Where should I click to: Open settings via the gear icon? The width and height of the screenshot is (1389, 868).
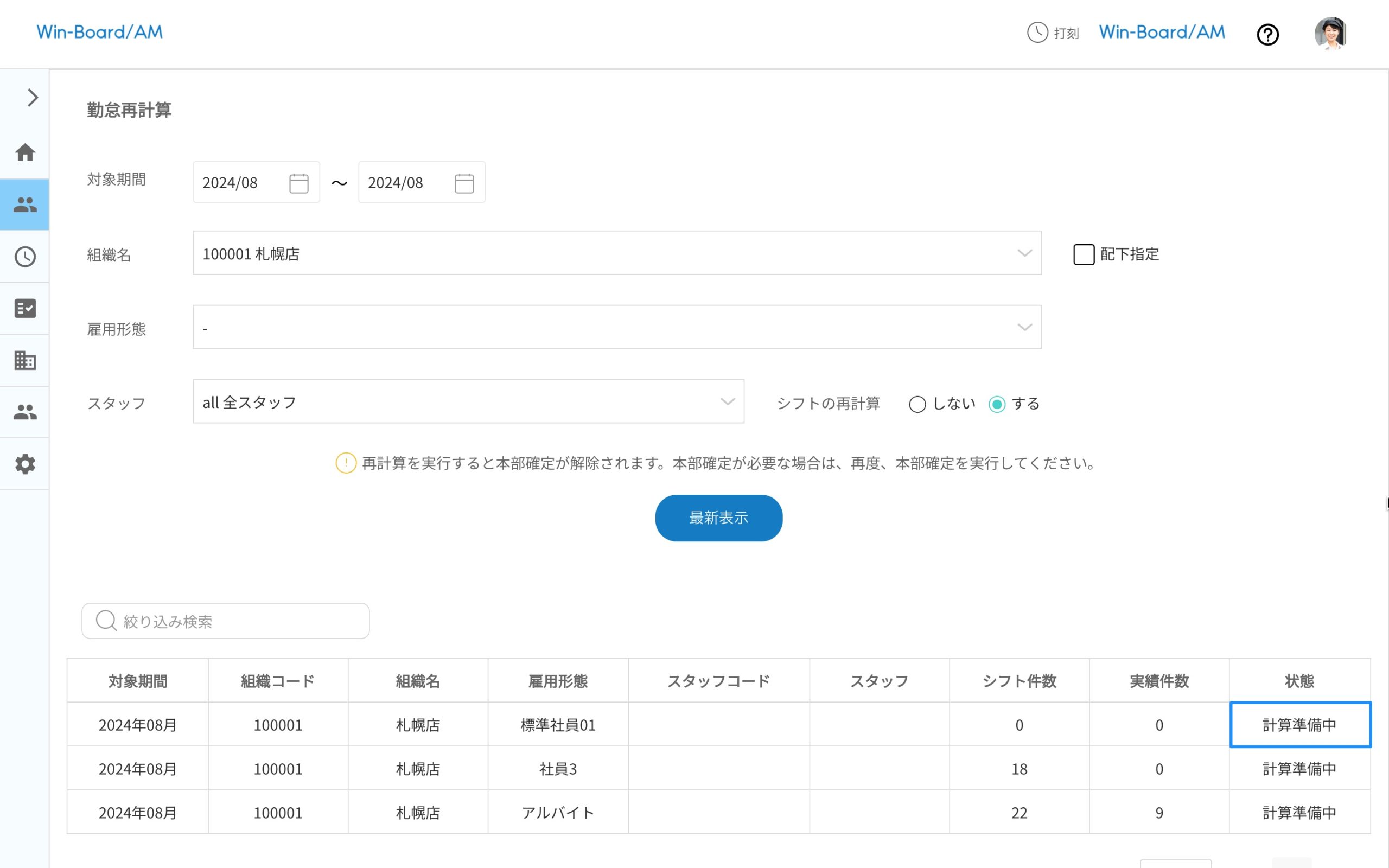click(26, 464)
